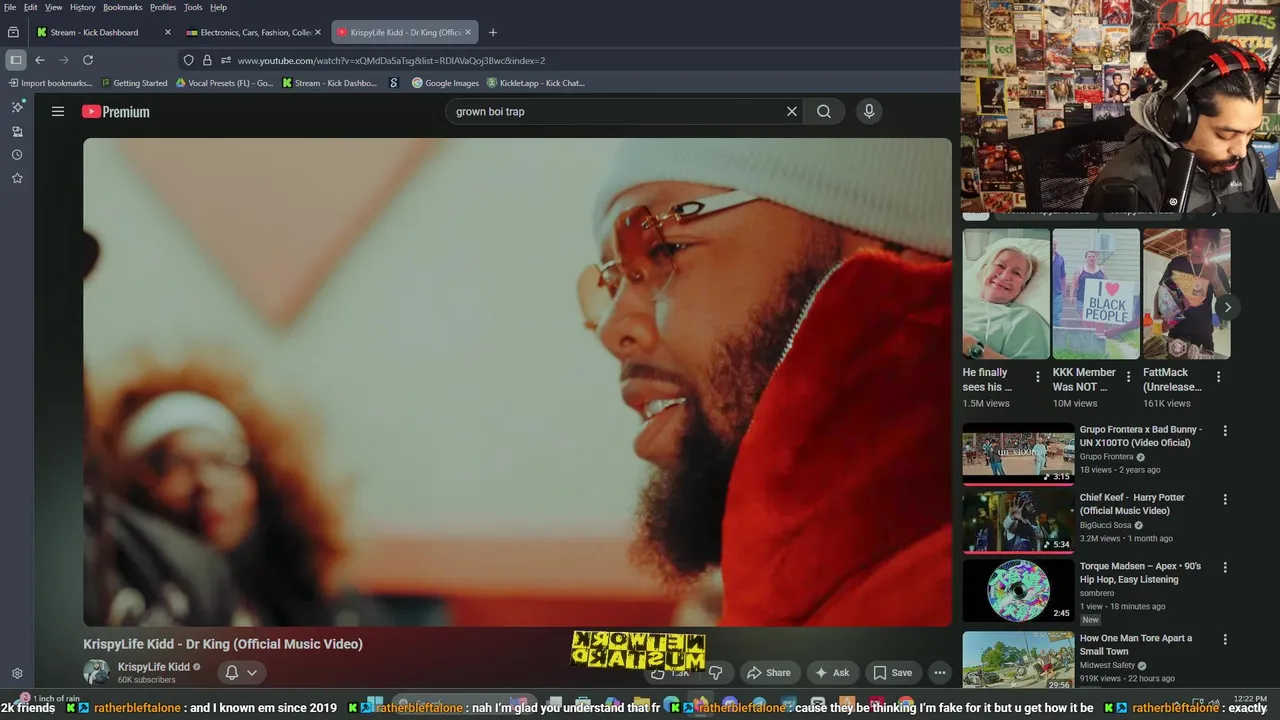Click the YouTube search magnifier button

click(824, 112)
